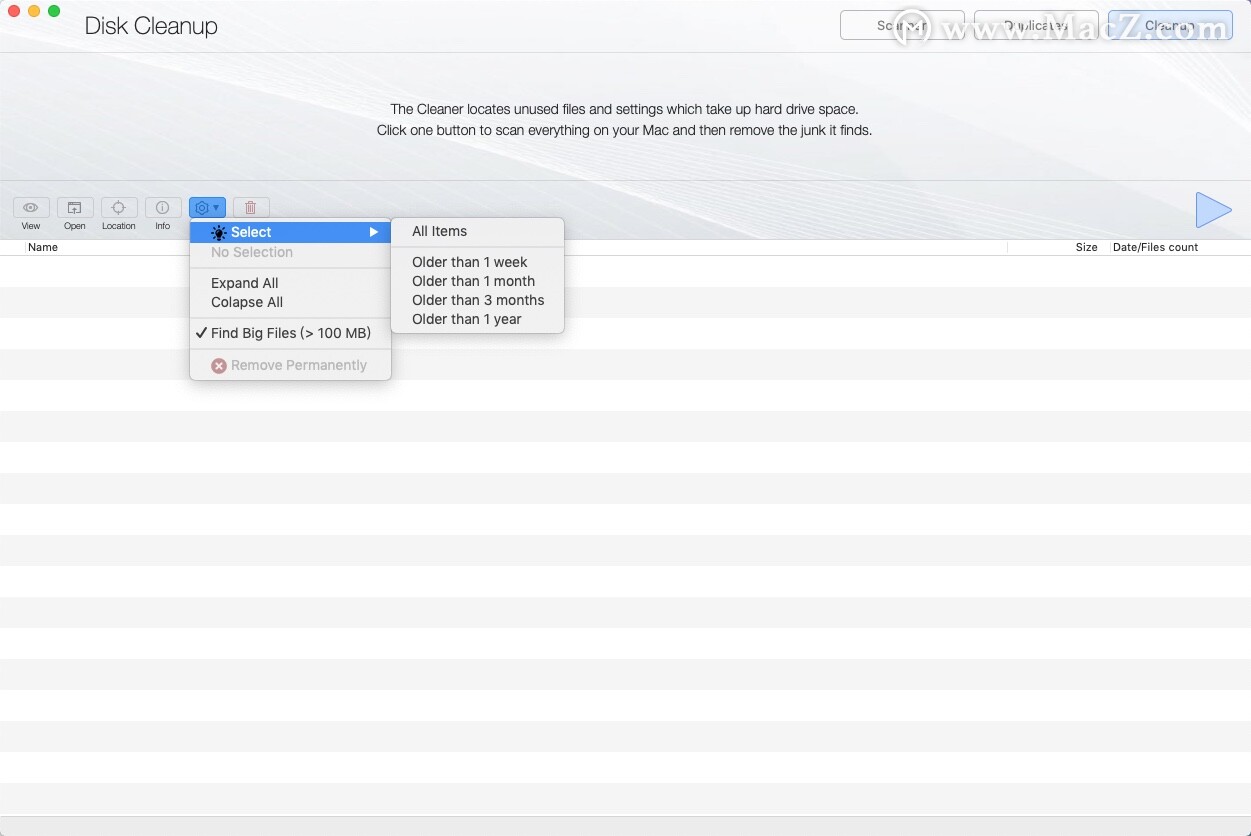The width and height of the screenshot is (1251, 836).
Task: Select Older than 1 month
Action: click(x=474, y=281)
